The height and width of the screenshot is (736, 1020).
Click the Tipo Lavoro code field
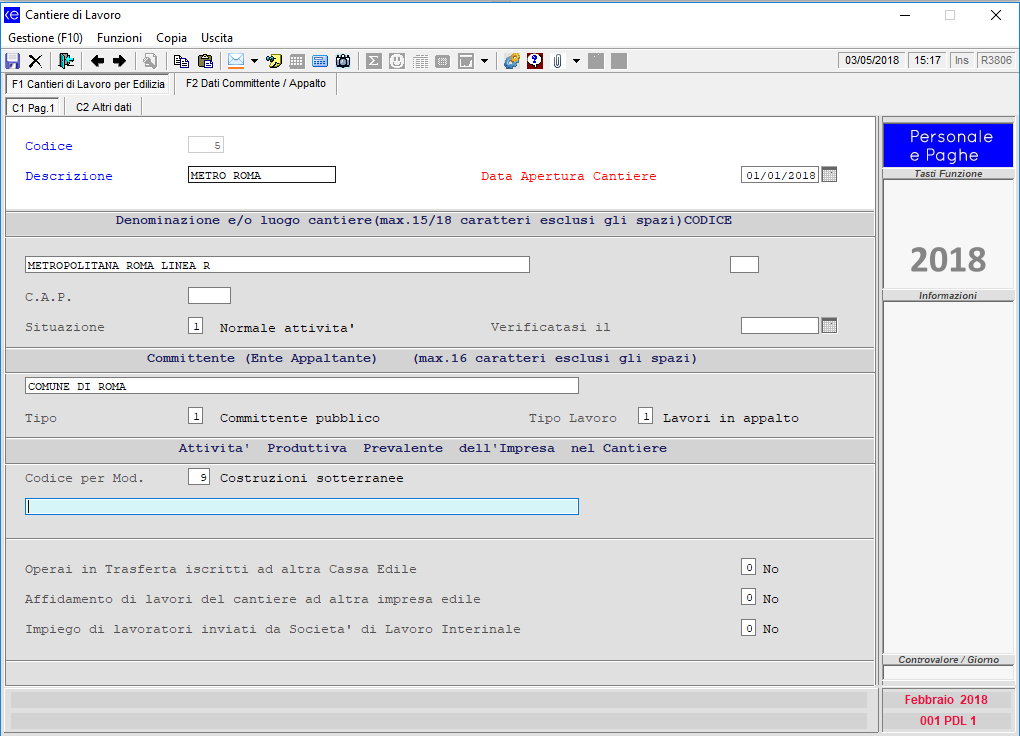pyautogui.click(x=645, y=416)
